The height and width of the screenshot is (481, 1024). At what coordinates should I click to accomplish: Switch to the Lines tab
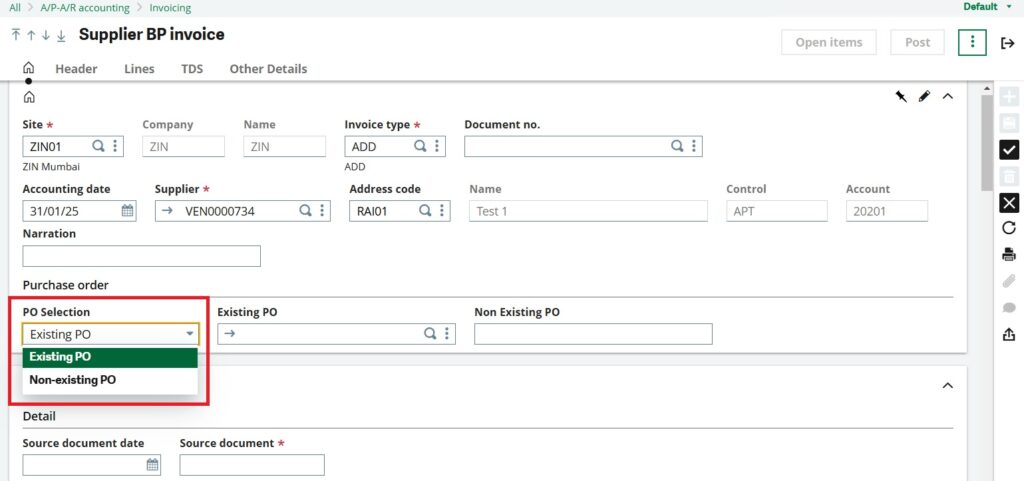point(139,69)
